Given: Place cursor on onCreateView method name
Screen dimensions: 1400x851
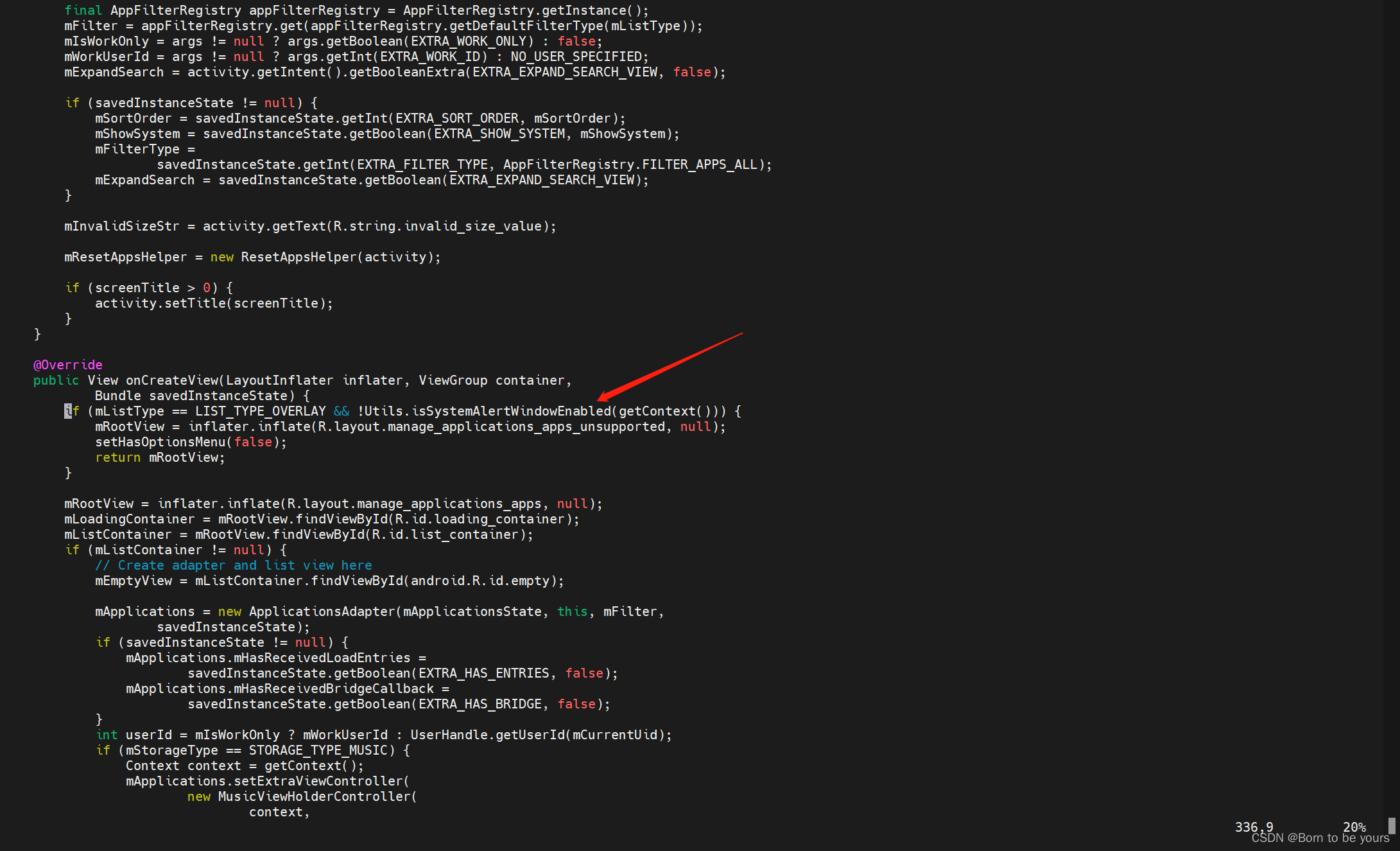Looking at the screenshot, I should pyautogui.click(x=172, y=380).
